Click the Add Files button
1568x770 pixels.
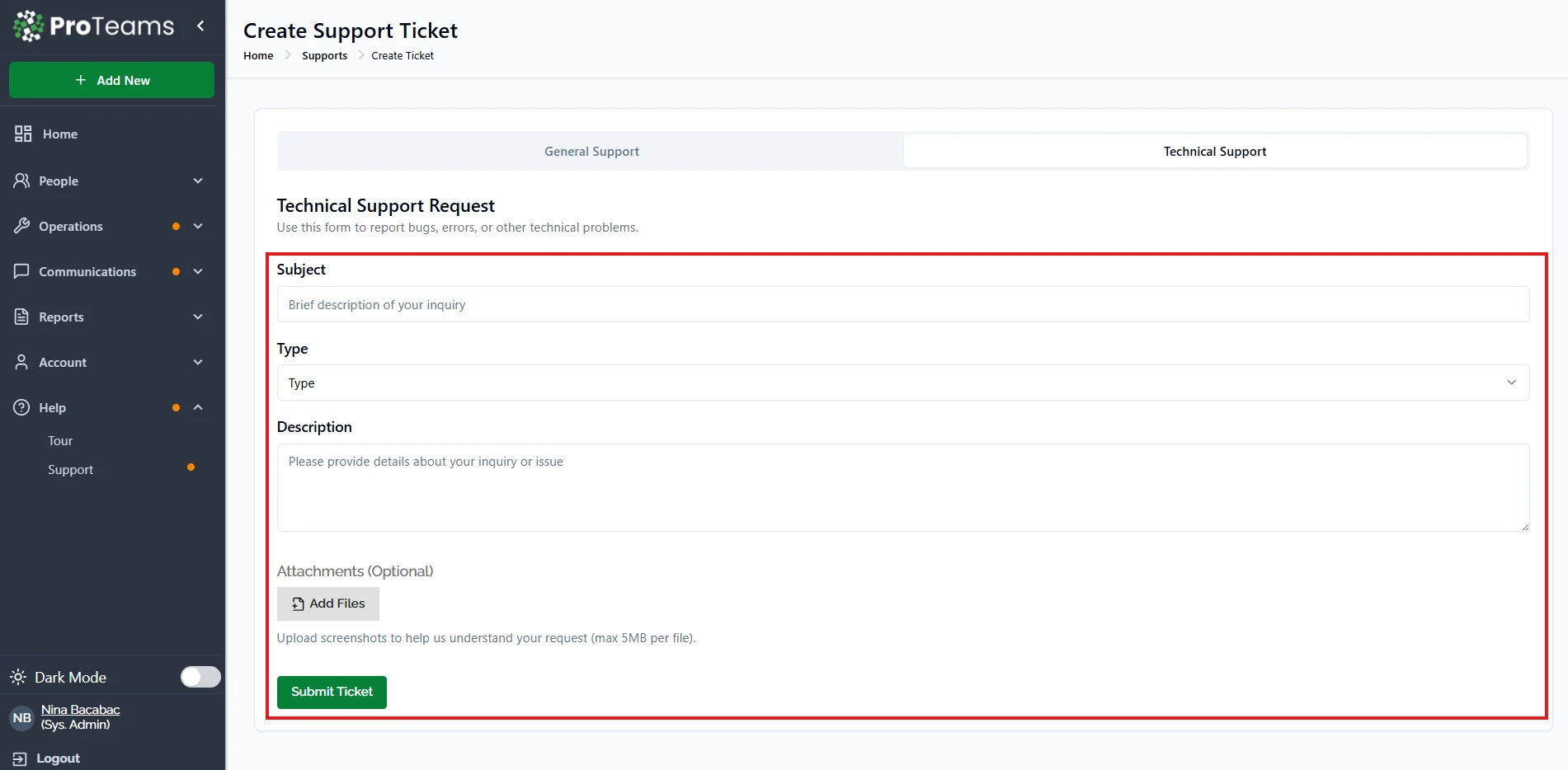click(x=328, y=603)
